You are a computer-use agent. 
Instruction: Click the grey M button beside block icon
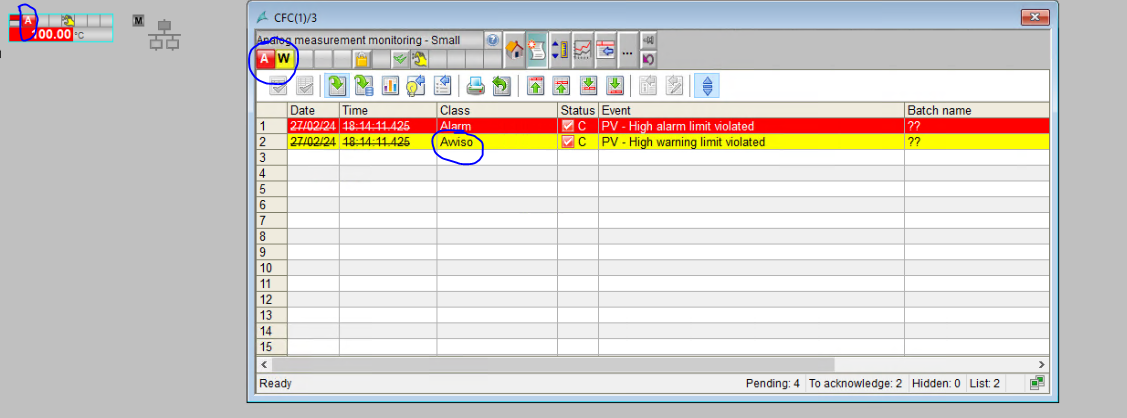139,21
